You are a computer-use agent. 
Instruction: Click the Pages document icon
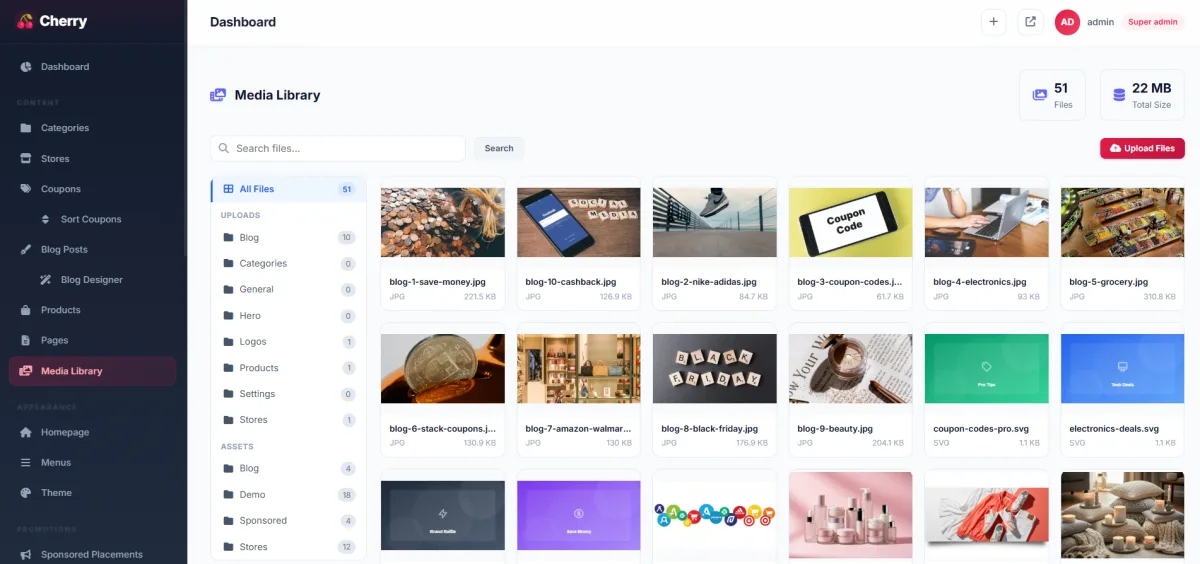(x=26, y=340)
